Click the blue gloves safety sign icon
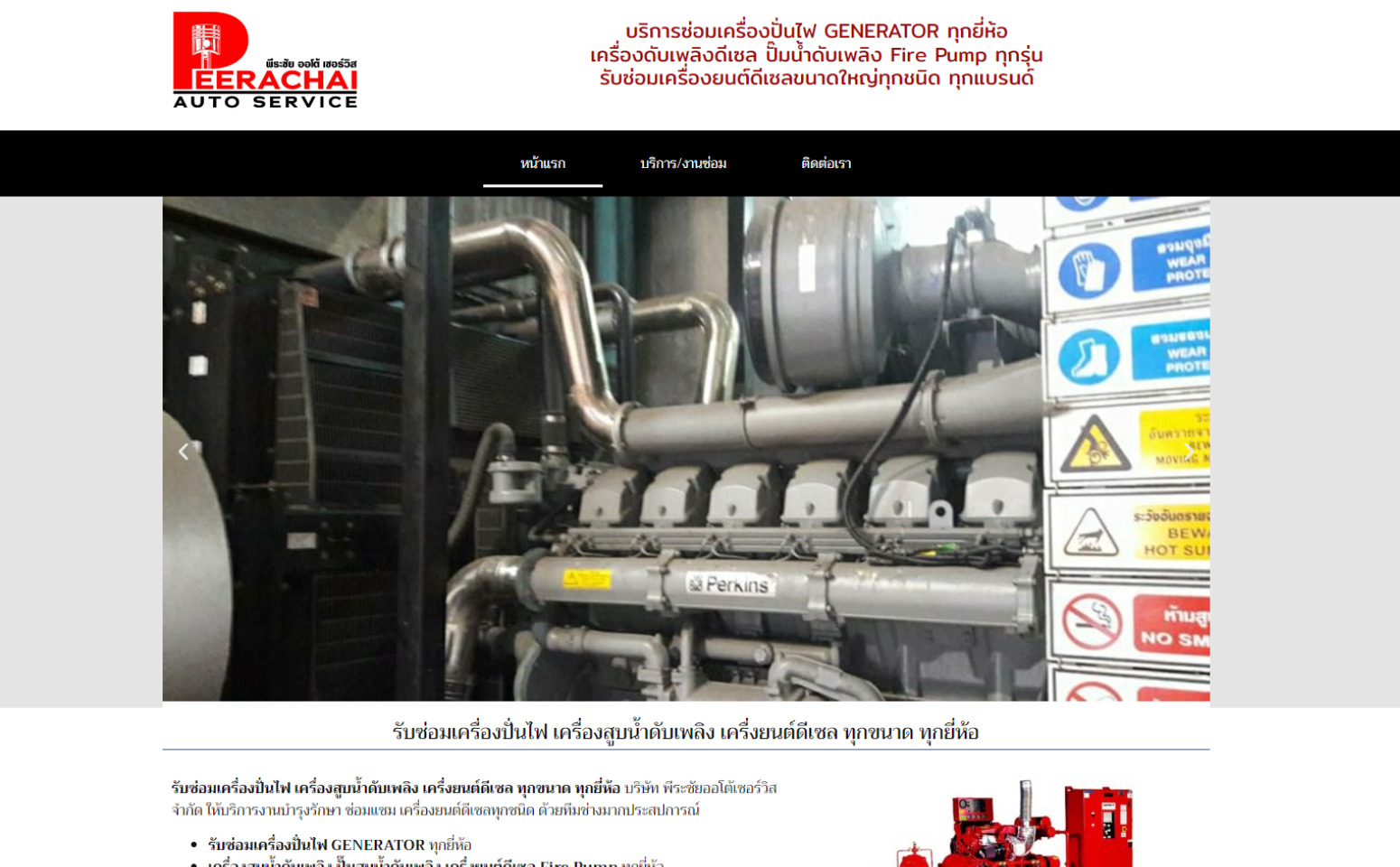The height and width of the screenshot is (867, 1400). 1088,269
